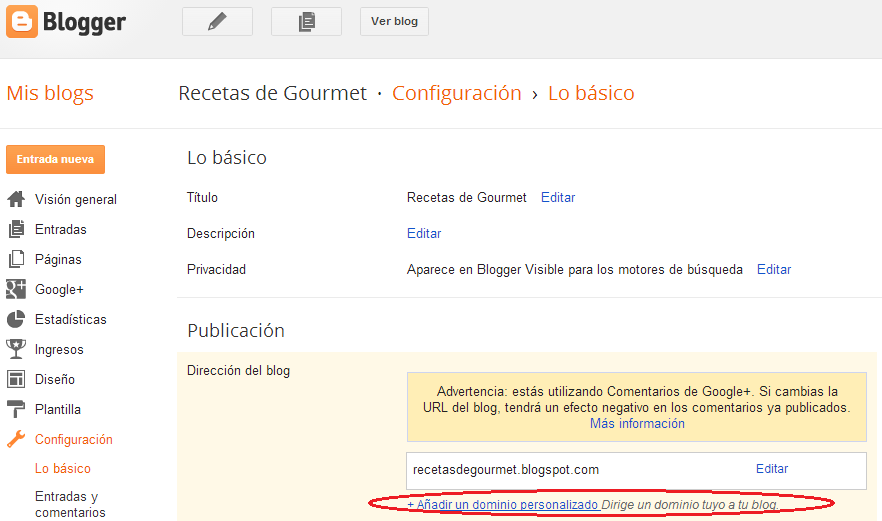Edit the blog Título

click(558, 197)
